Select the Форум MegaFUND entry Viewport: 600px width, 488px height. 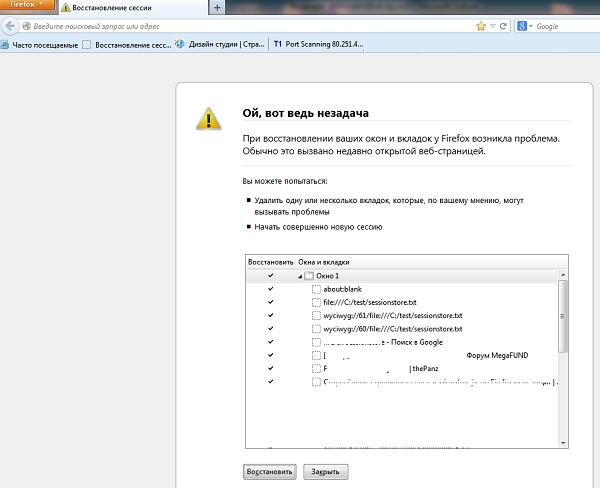point(426,356)
